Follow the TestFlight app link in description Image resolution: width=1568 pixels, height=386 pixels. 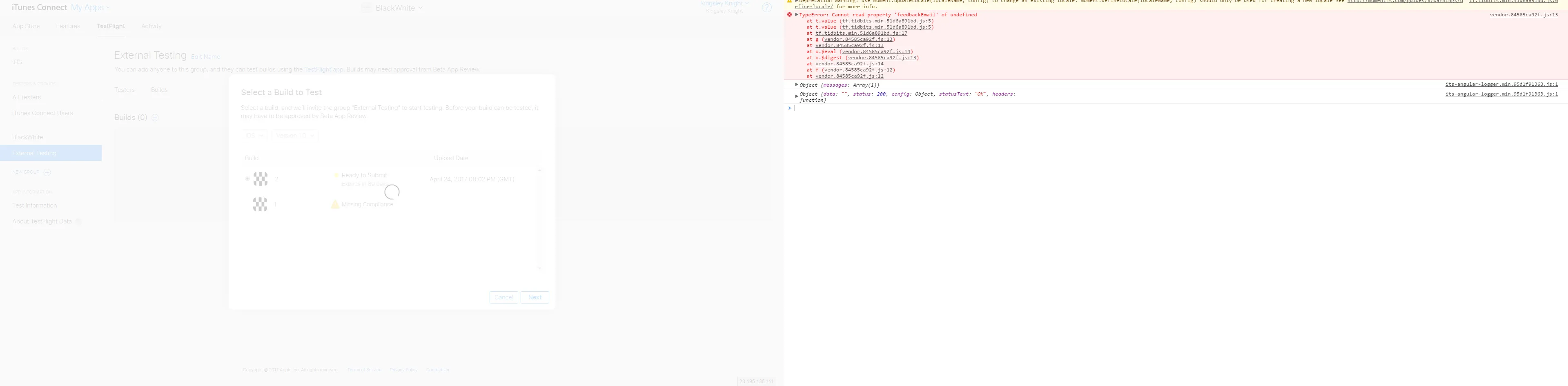pyautogui.click(x=324, y=69)
